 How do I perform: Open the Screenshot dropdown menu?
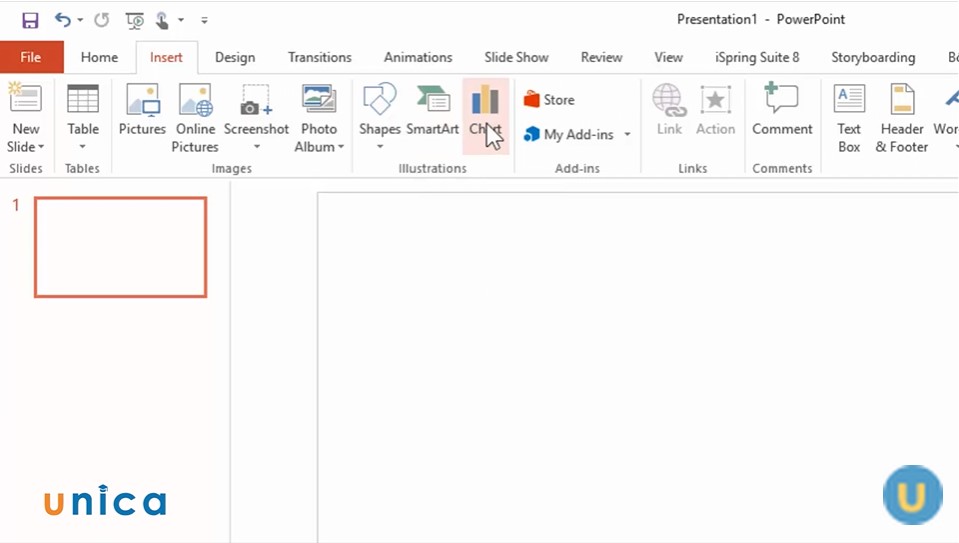pos(256,146)
